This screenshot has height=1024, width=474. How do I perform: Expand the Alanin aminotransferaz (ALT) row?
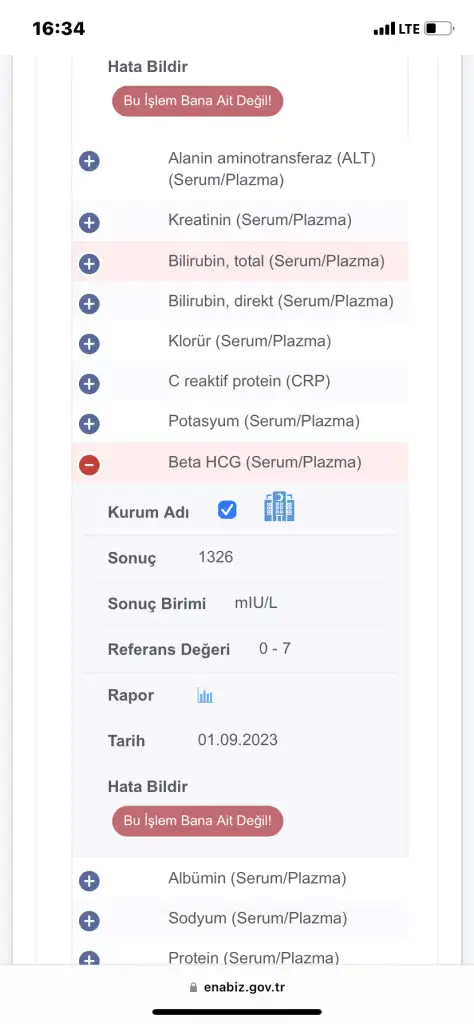(x=89, y=161)
